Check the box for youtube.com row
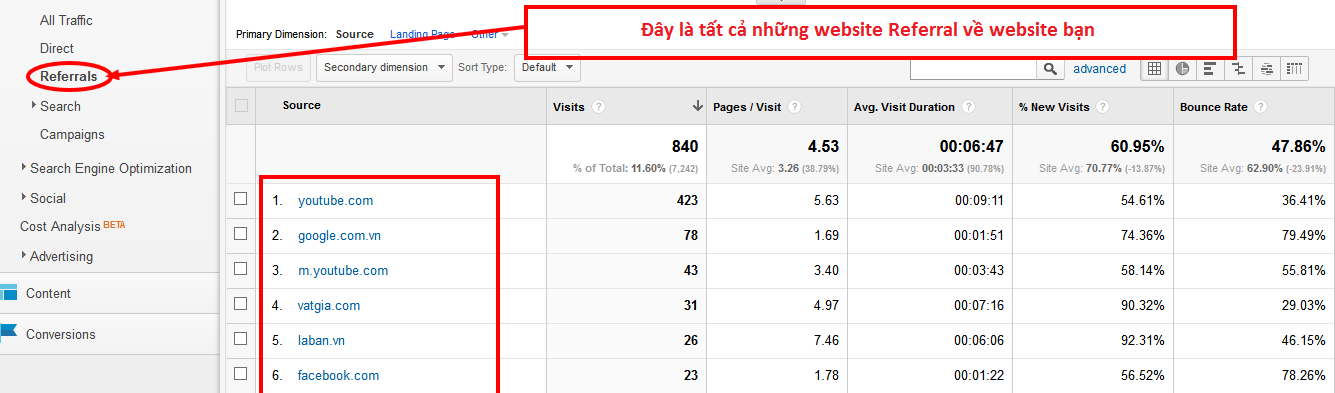 241,199
